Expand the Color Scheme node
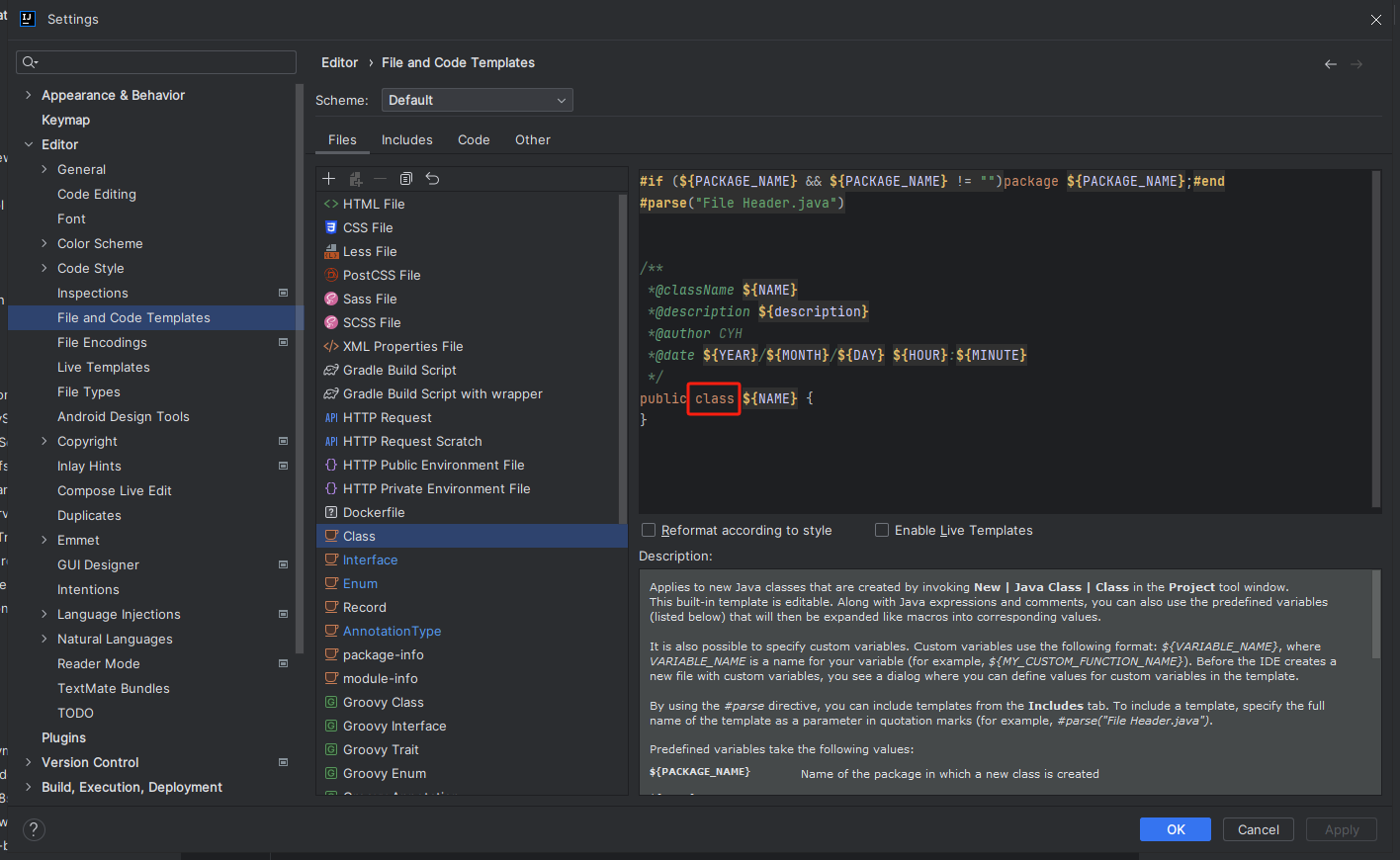 pos(44,243)
